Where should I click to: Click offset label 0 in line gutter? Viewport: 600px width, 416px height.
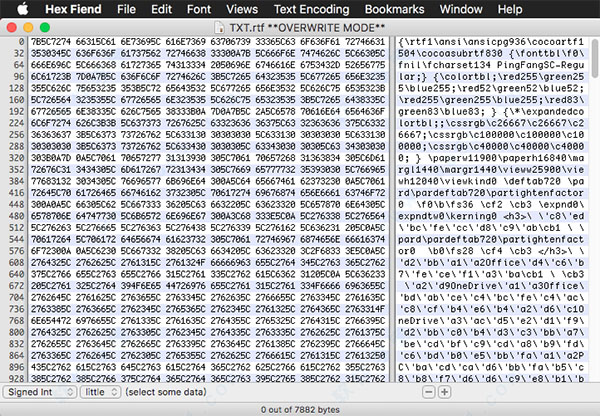(21, 42)
